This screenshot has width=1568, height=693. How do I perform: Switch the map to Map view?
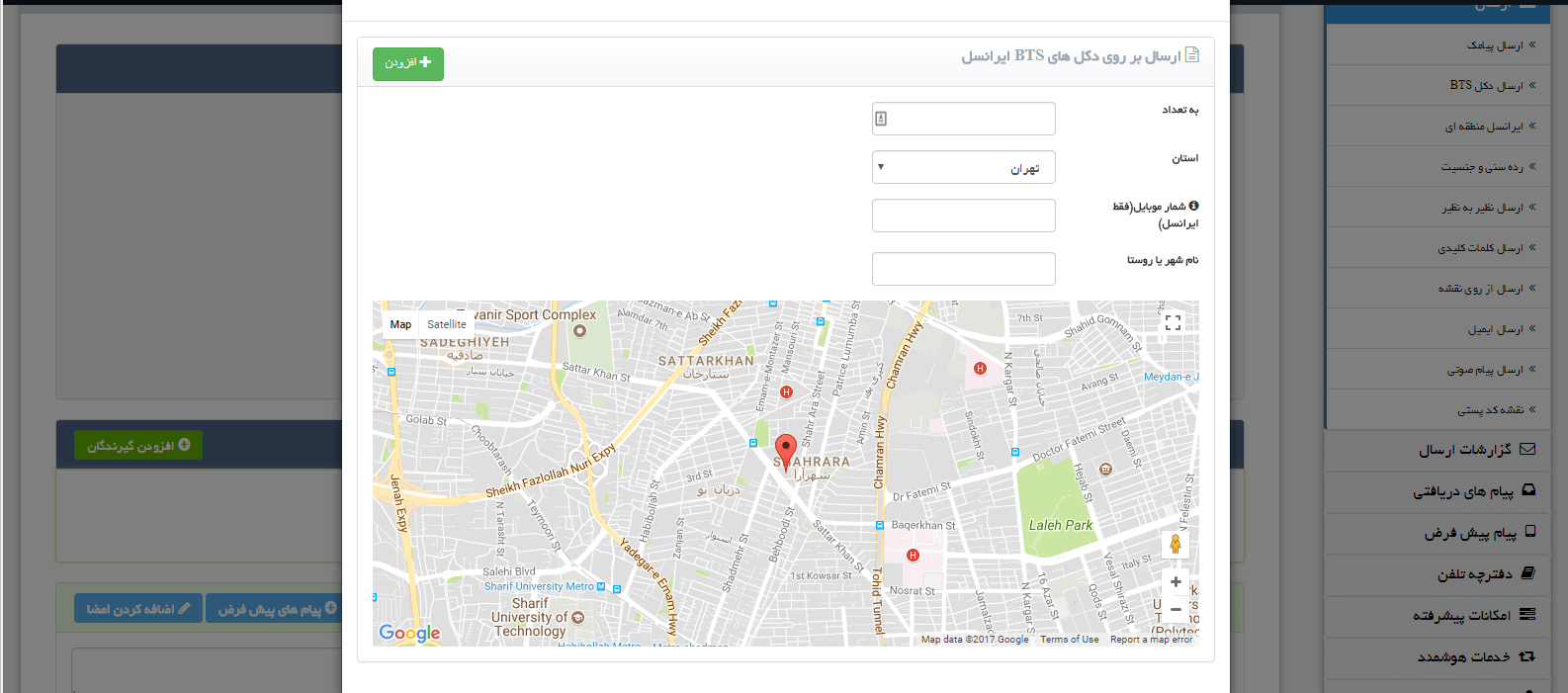[400, 324]
